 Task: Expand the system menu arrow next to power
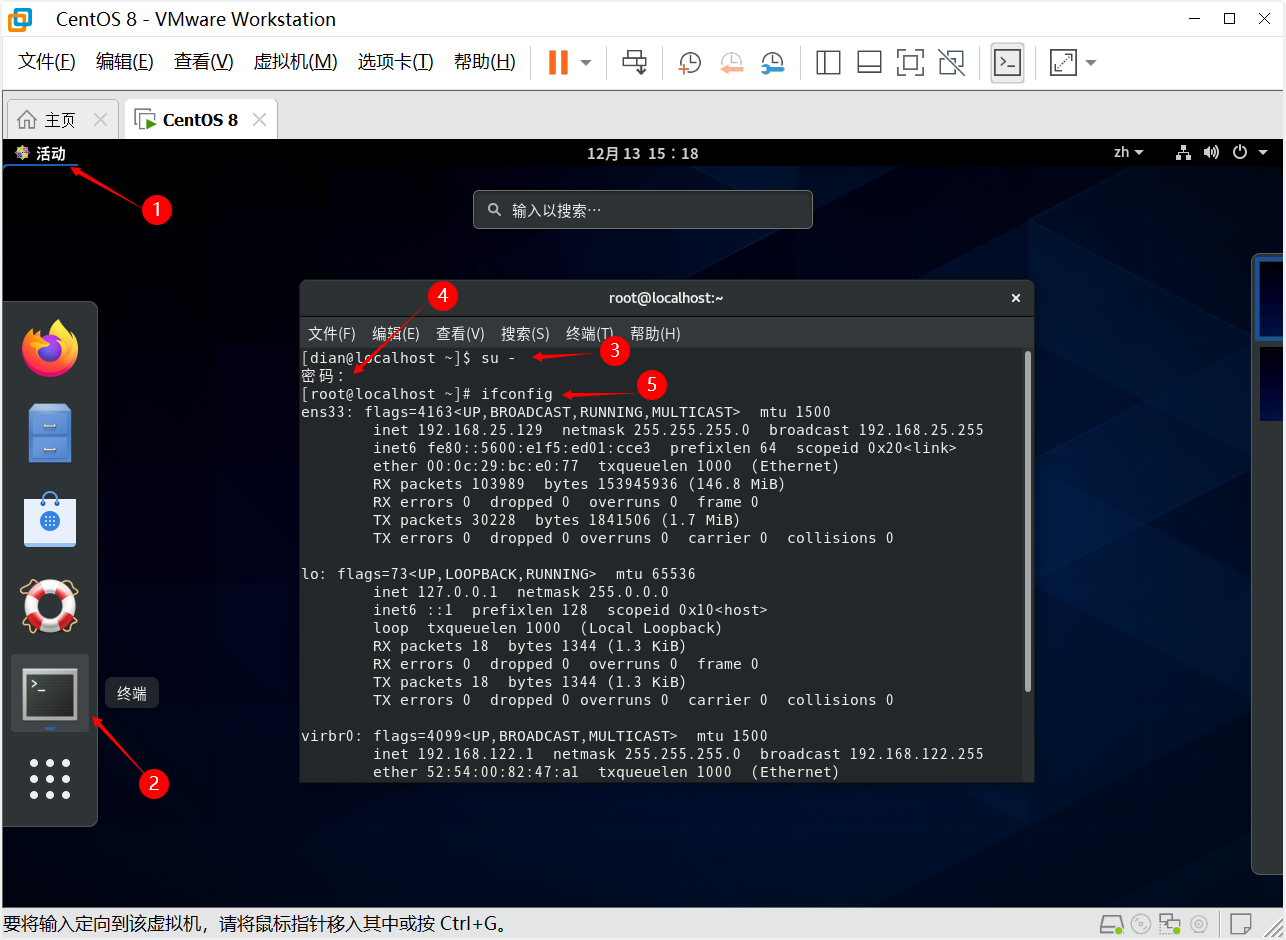1263,153
